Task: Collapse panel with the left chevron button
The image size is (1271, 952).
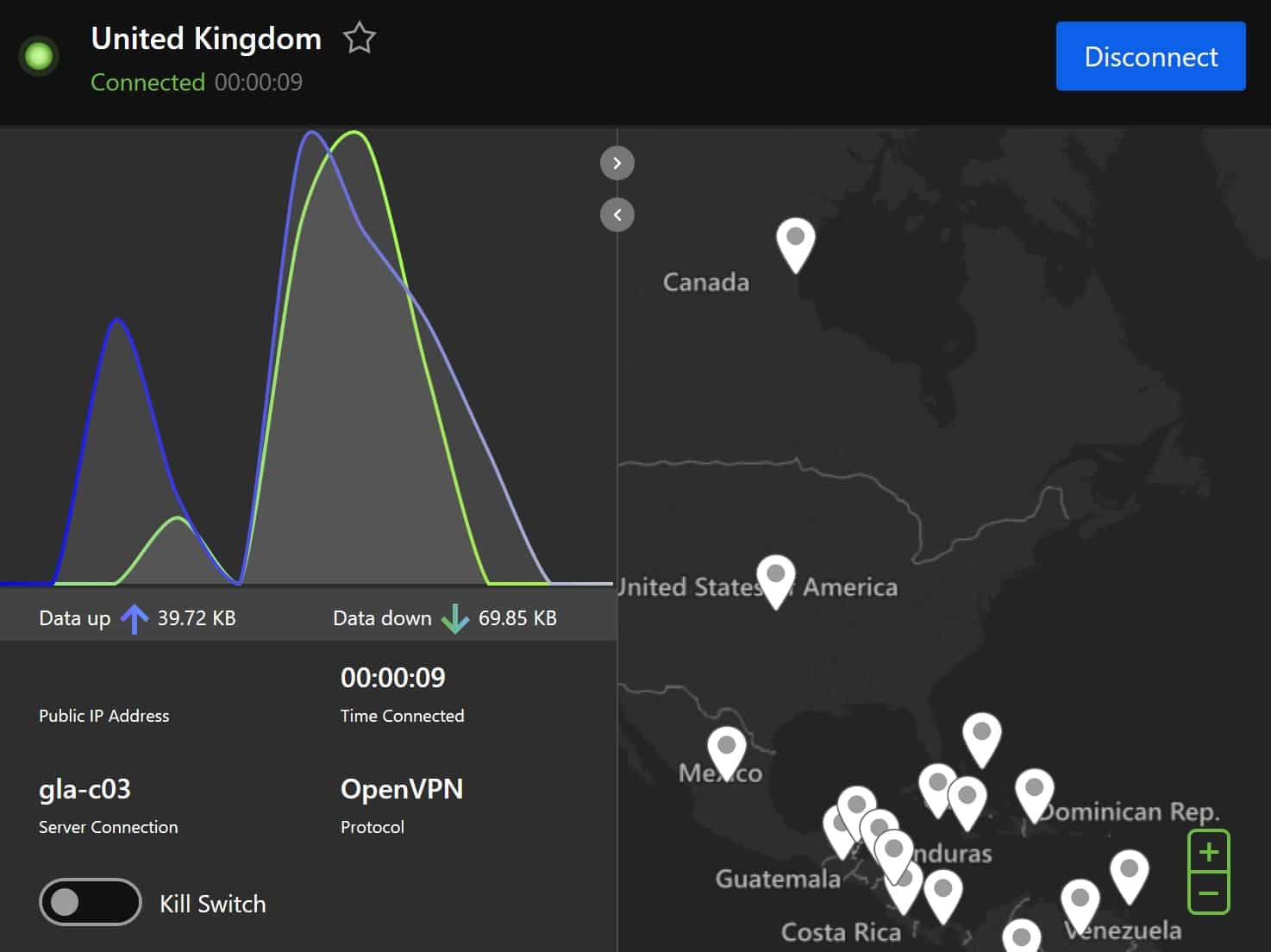Action: coord(617,215)
